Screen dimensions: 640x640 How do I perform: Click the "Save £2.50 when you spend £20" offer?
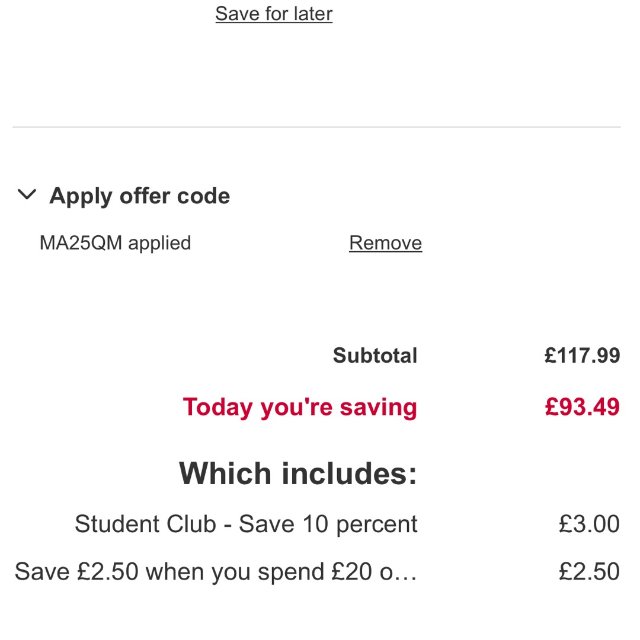coord(200,572)
